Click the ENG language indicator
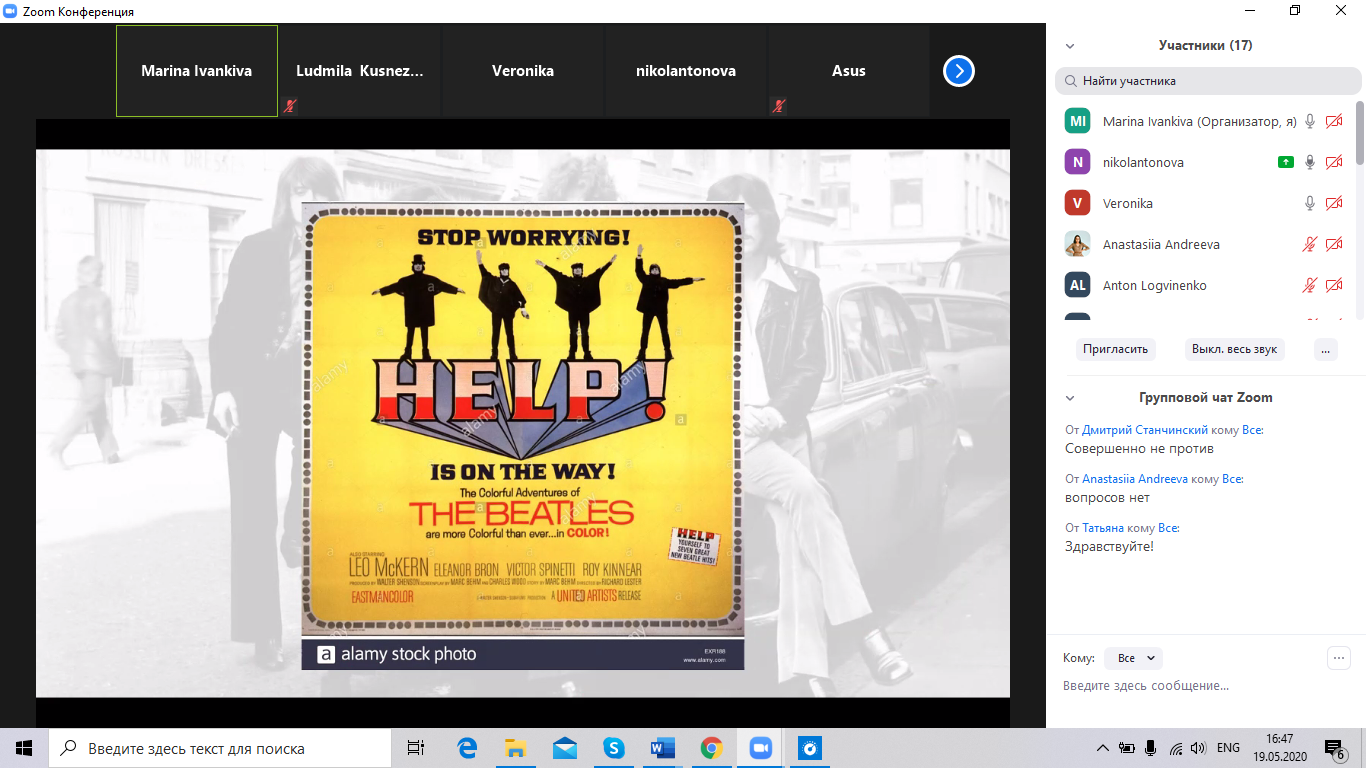The width and height of the screenshot is (1366, 768). click(x=1228, y=748)
